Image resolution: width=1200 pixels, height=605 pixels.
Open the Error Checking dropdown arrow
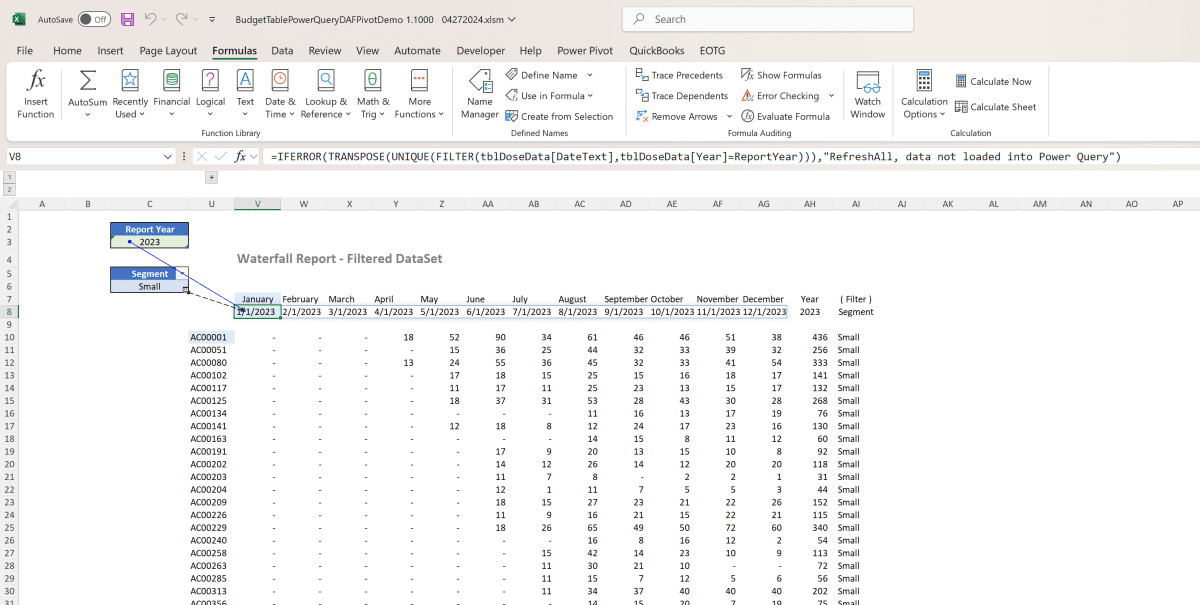tap(831, 96)
